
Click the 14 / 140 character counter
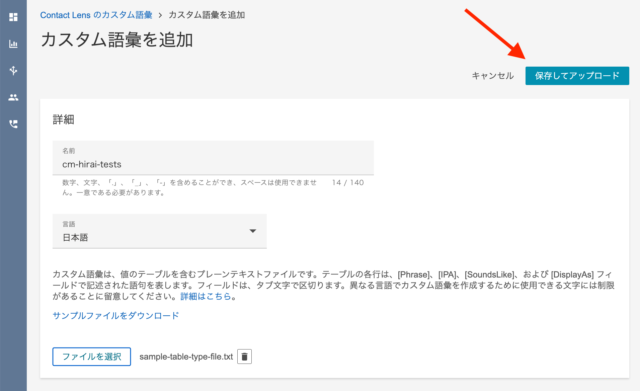click(348, 182)
